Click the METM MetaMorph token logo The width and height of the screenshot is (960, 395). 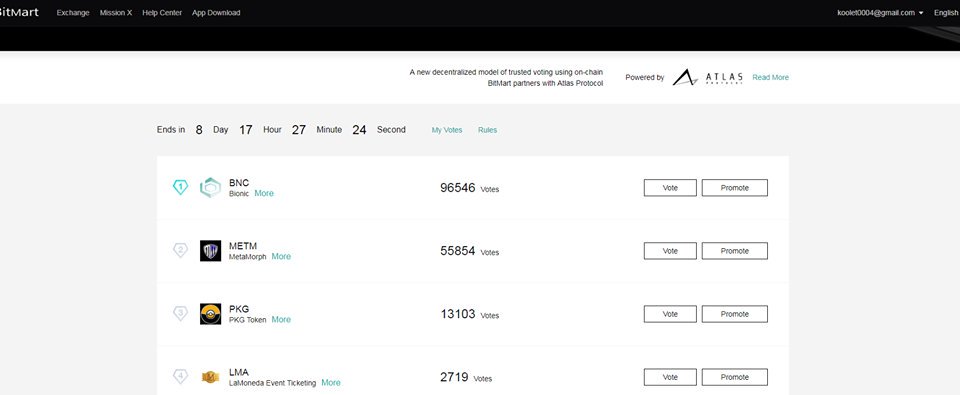point(210,250)
